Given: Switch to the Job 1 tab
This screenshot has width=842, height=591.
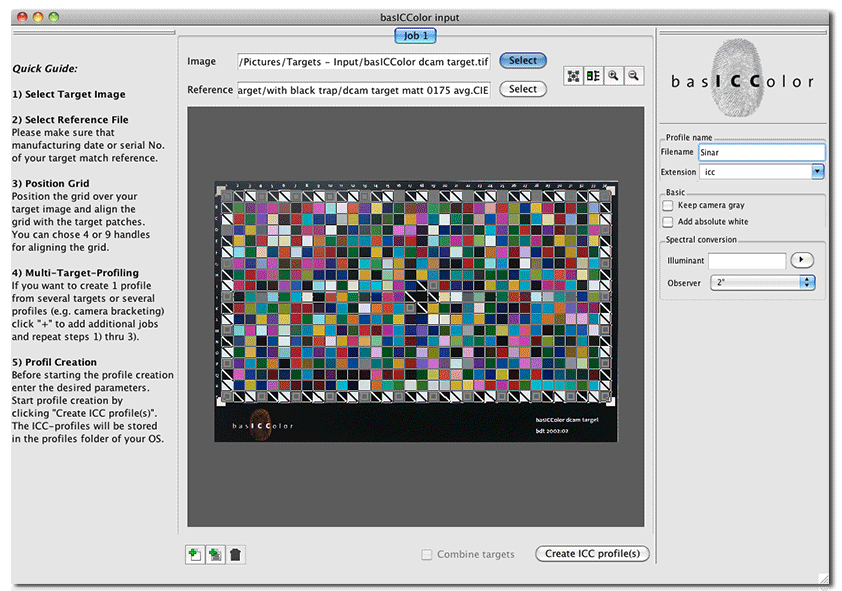Looking at the screenshot, I should [x=415, y=35].
